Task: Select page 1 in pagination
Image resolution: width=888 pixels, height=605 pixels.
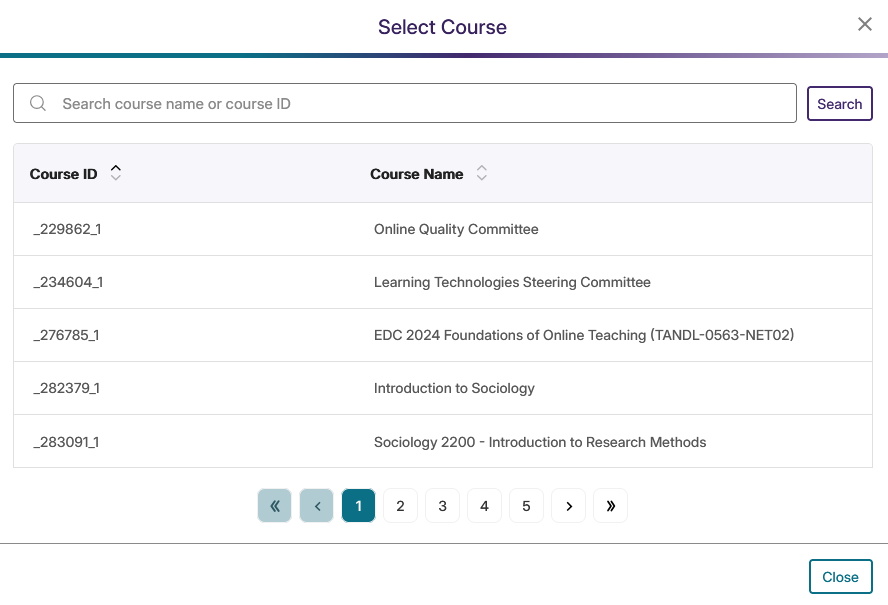Action: (x=358, y=505)
